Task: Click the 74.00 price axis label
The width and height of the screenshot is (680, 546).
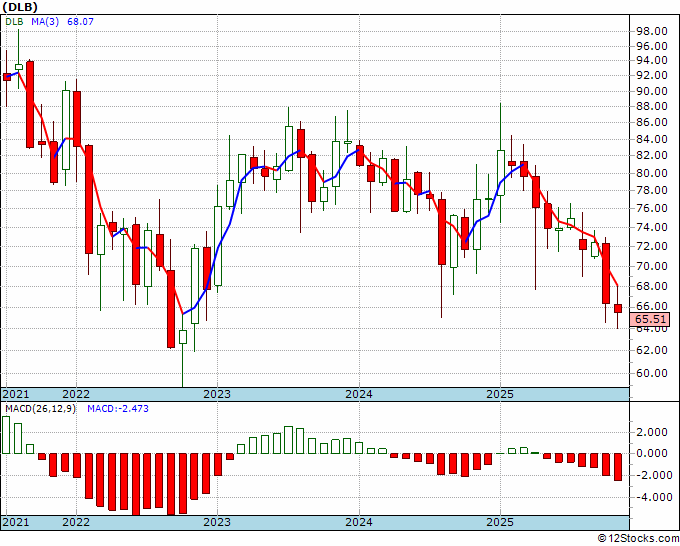Action: [651, 227]
